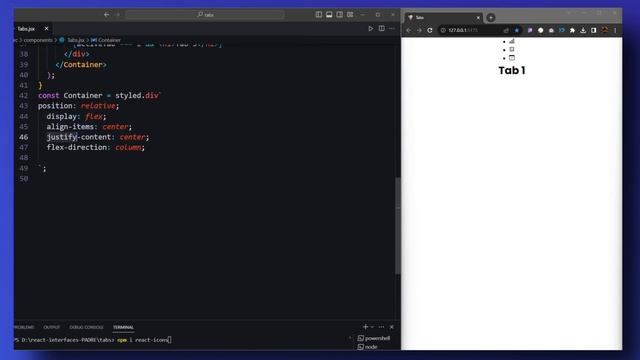Click the "justify-content: center;" code line
640x360 pixels.
point(98,137)
